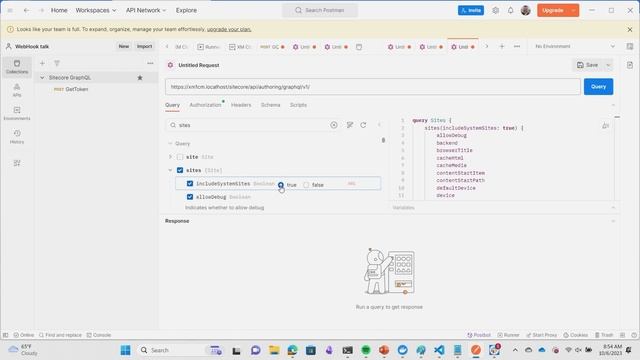This screenshot has width=640, height=360.
Task: Clear the sites schema search field
Action: (x=334, y=125)
